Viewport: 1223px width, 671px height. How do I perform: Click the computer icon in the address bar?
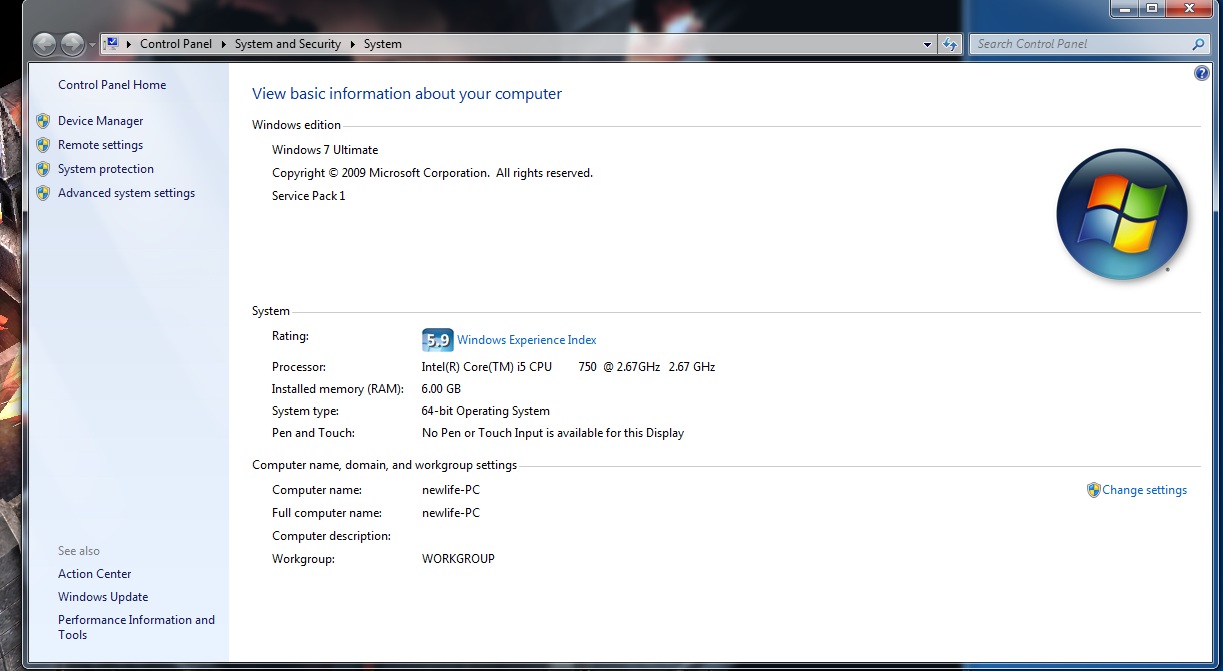pos(112,44)
